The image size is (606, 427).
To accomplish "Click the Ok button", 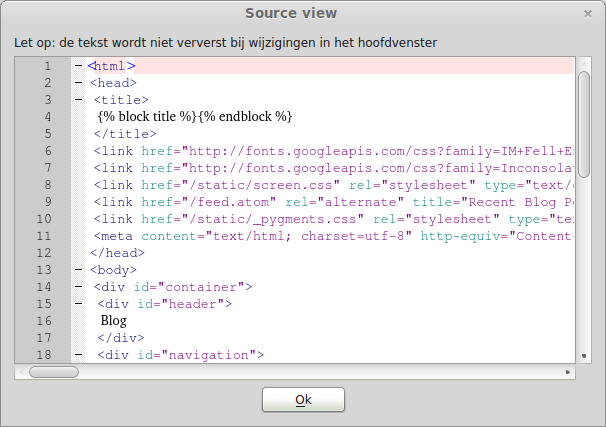I will pos(303,400).
